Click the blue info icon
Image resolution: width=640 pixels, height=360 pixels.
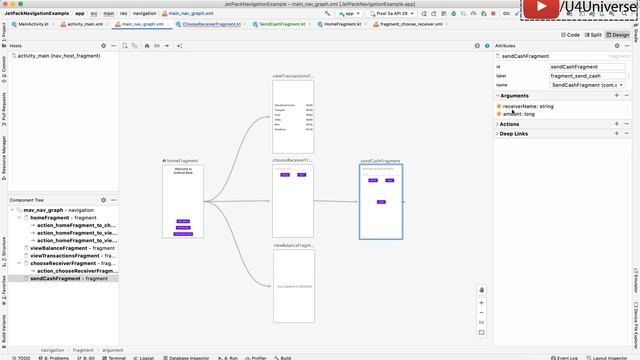(487, 46)
